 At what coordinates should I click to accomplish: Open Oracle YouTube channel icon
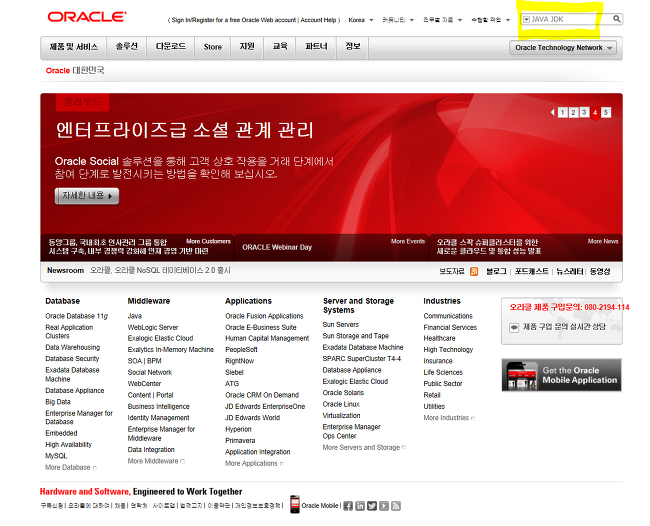pos(384,506)
